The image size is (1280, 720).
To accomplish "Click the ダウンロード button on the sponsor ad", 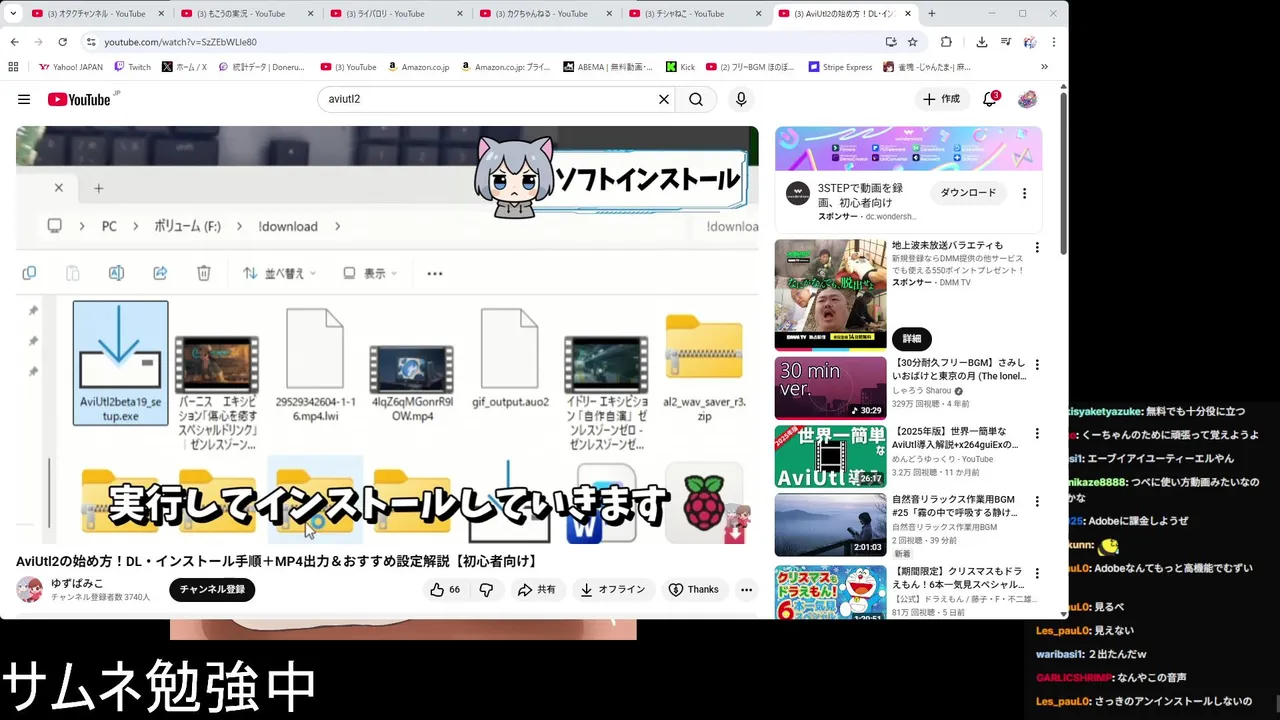I will click(968, 193).
